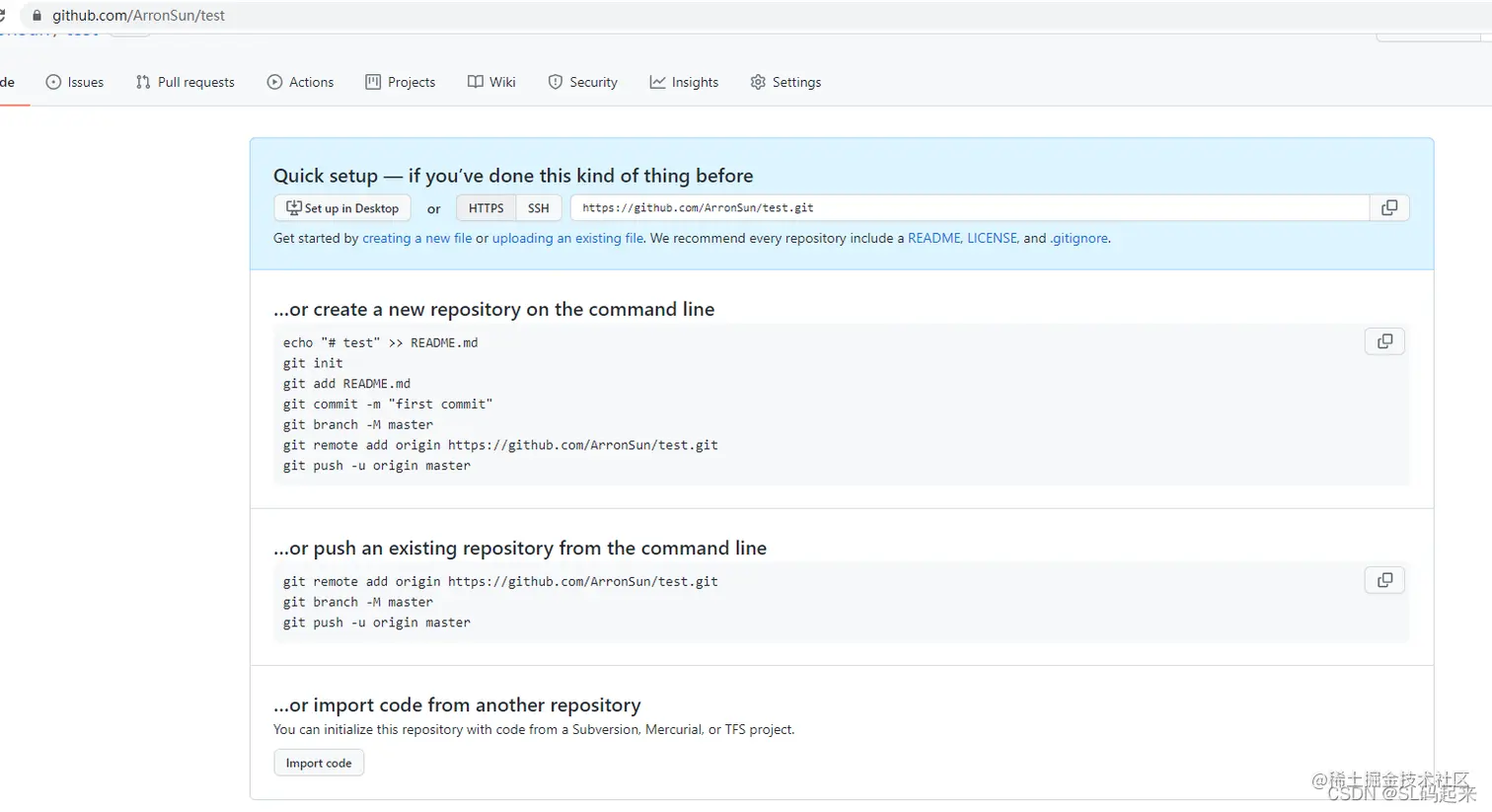
Task: Click the '...or import code from another repository' heading
Action: 457,705
